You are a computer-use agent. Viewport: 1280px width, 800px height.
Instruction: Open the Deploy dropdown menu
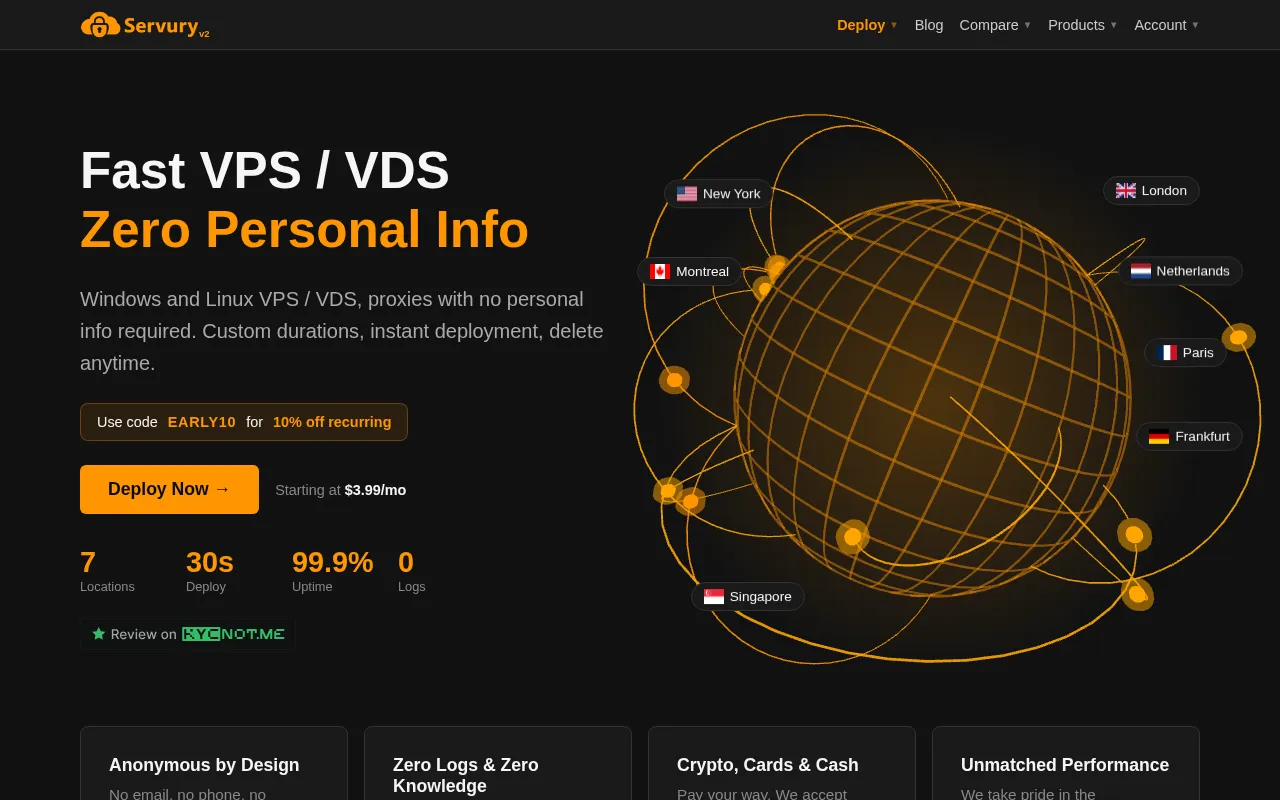click(867, 25)
